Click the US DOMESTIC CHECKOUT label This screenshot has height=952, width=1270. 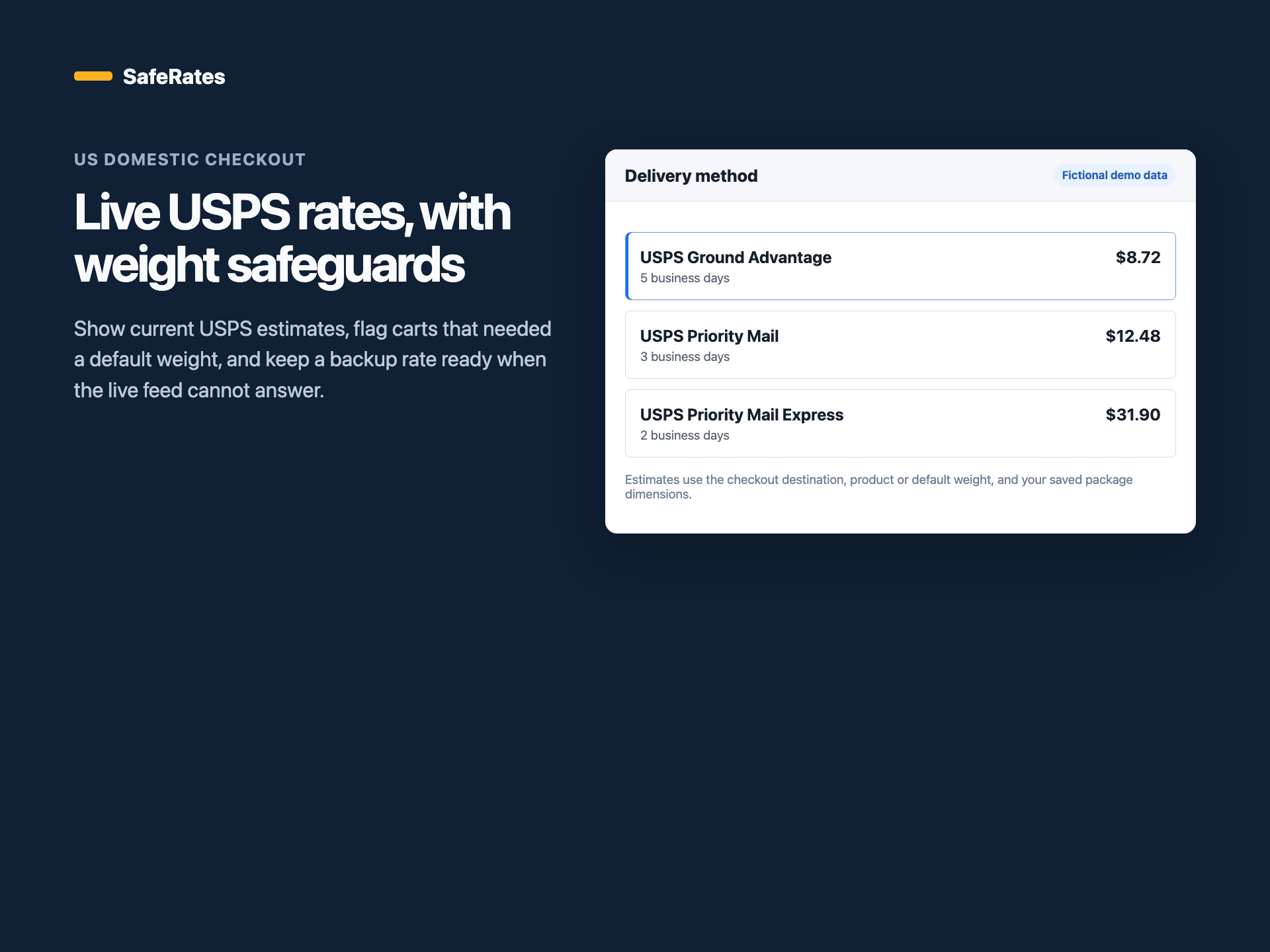tap(190, 160)
